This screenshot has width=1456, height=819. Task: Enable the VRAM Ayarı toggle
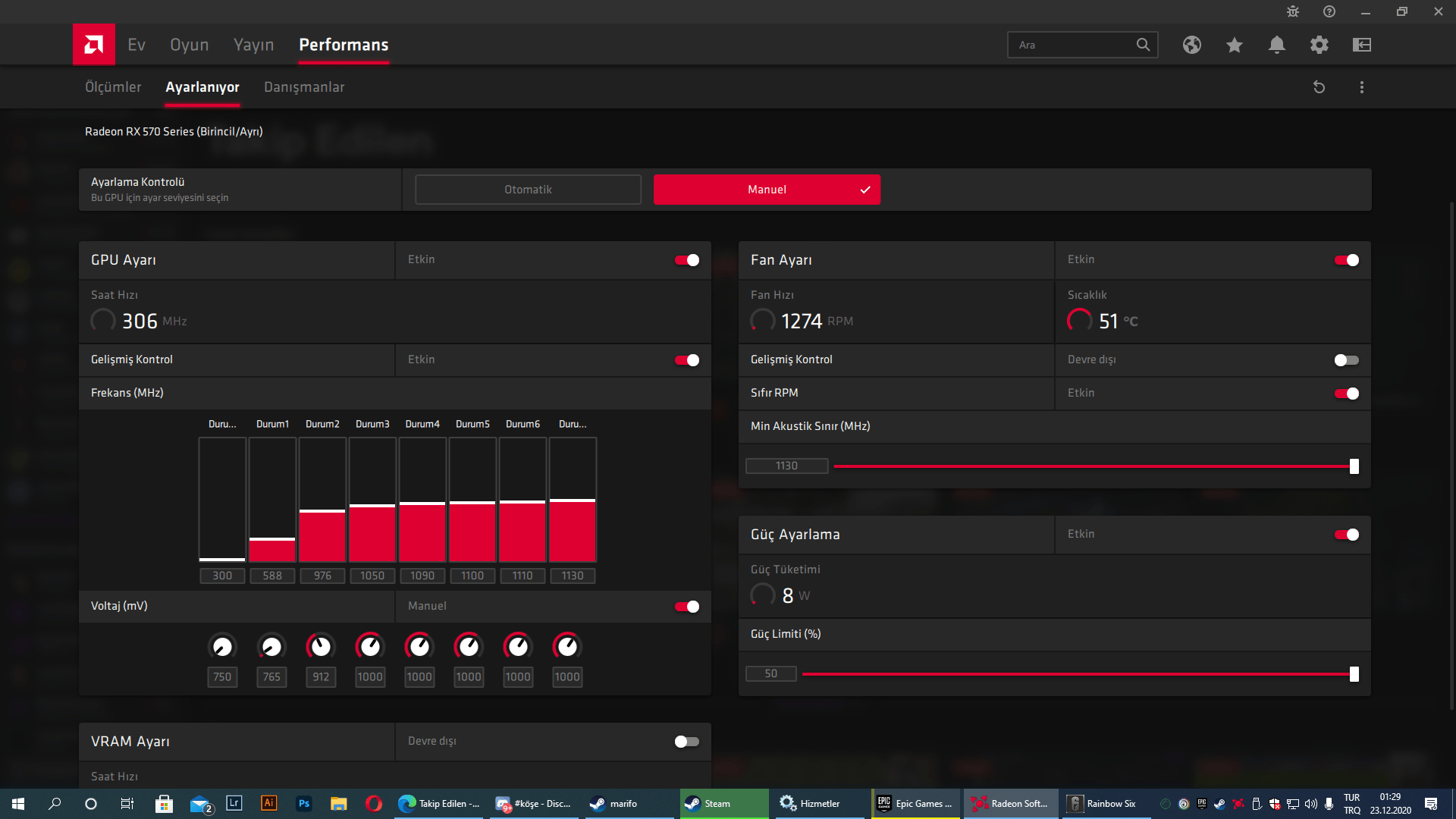(687, 742)
